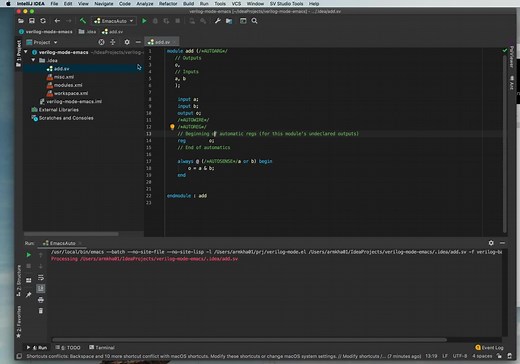
Task: Print the Run console output
Action: [41, 300]
